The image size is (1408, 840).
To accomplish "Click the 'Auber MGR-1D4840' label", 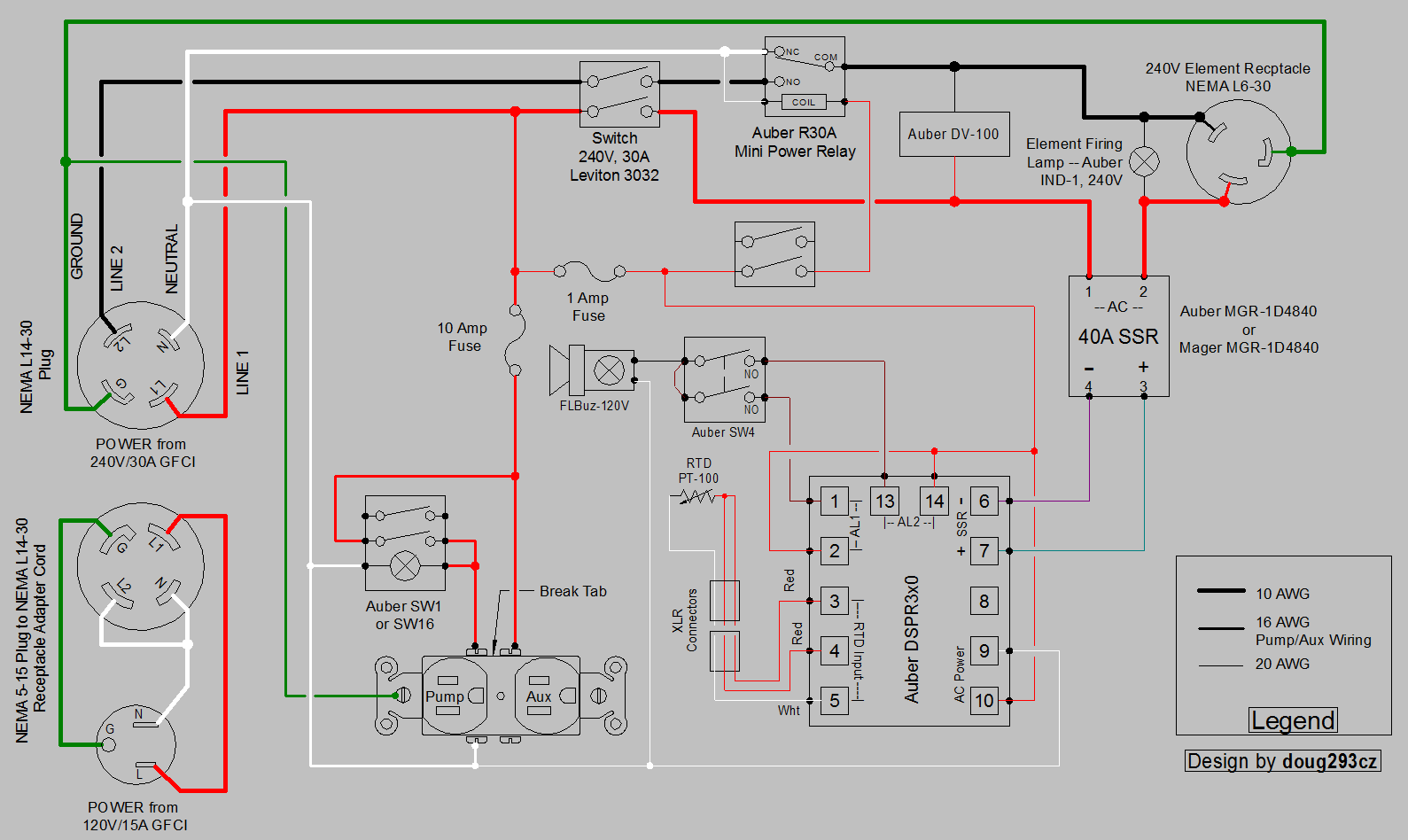I will click(x=1249, y=311).
